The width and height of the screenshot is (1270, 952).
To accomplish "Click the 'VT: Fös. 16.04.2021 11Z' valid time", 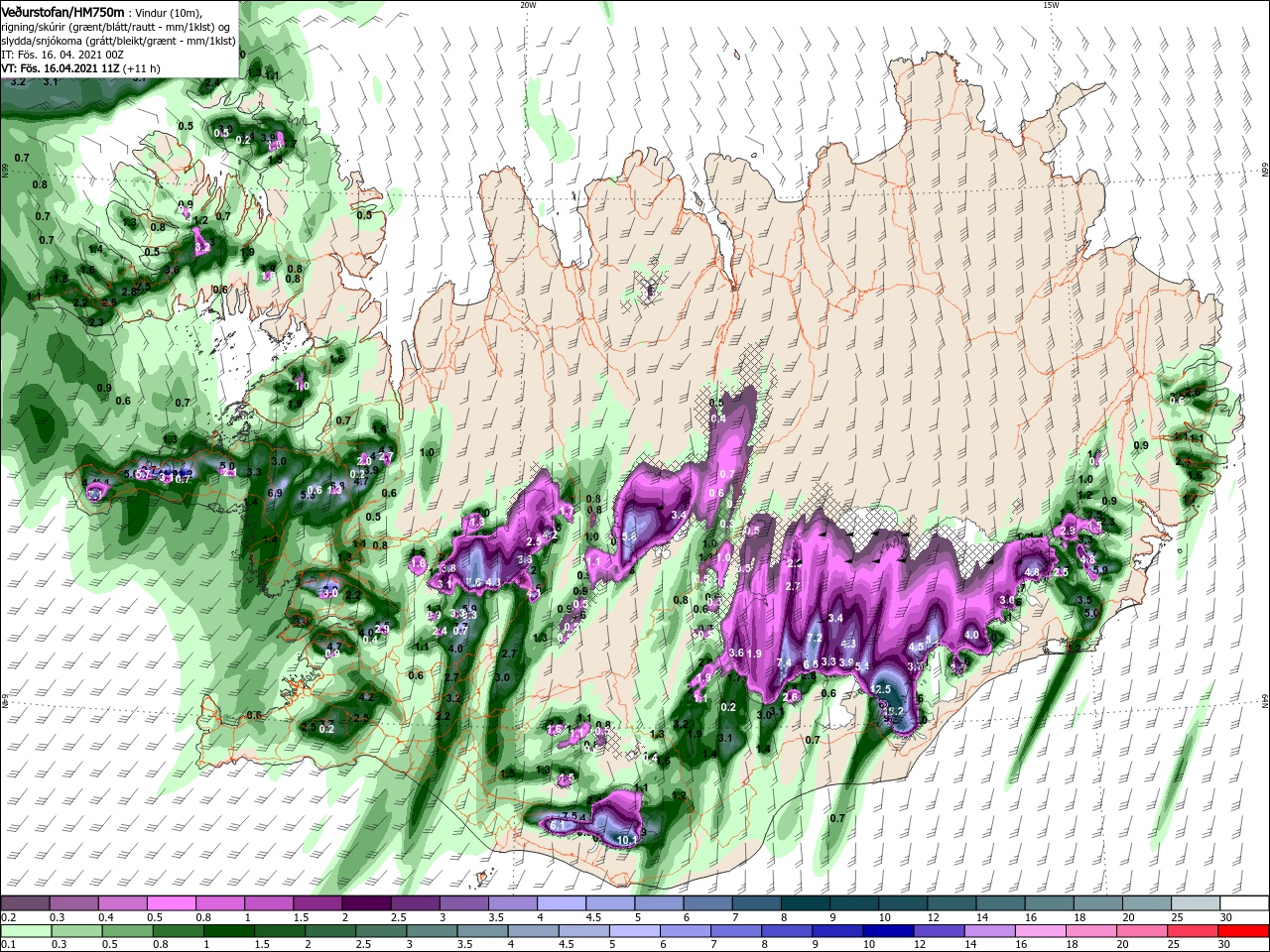I will tap(62, 68).
